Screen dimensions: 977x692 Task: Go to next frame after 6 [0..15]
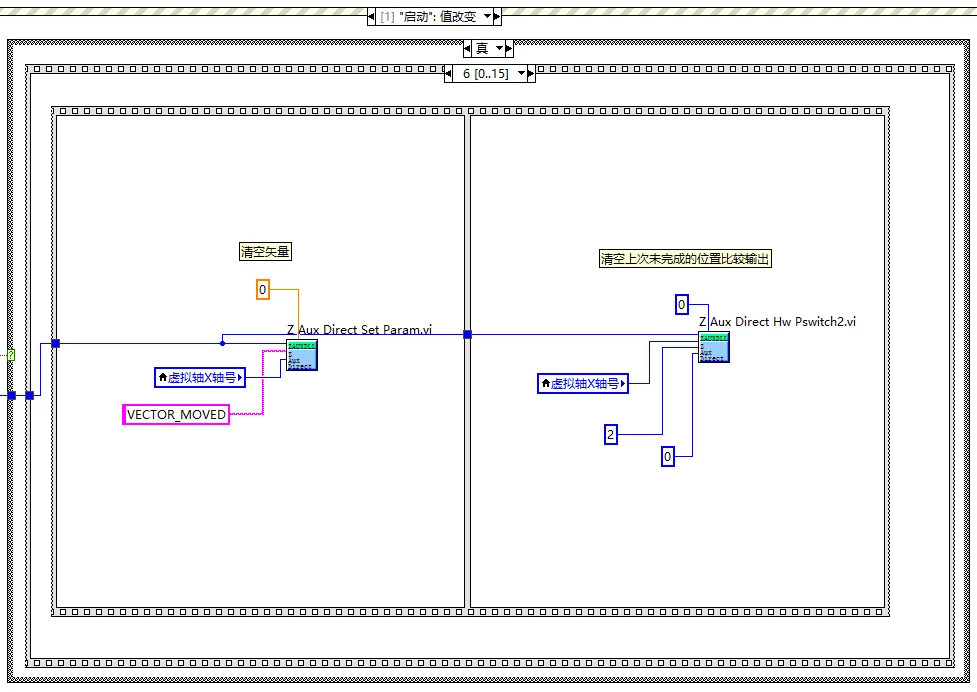531,73
